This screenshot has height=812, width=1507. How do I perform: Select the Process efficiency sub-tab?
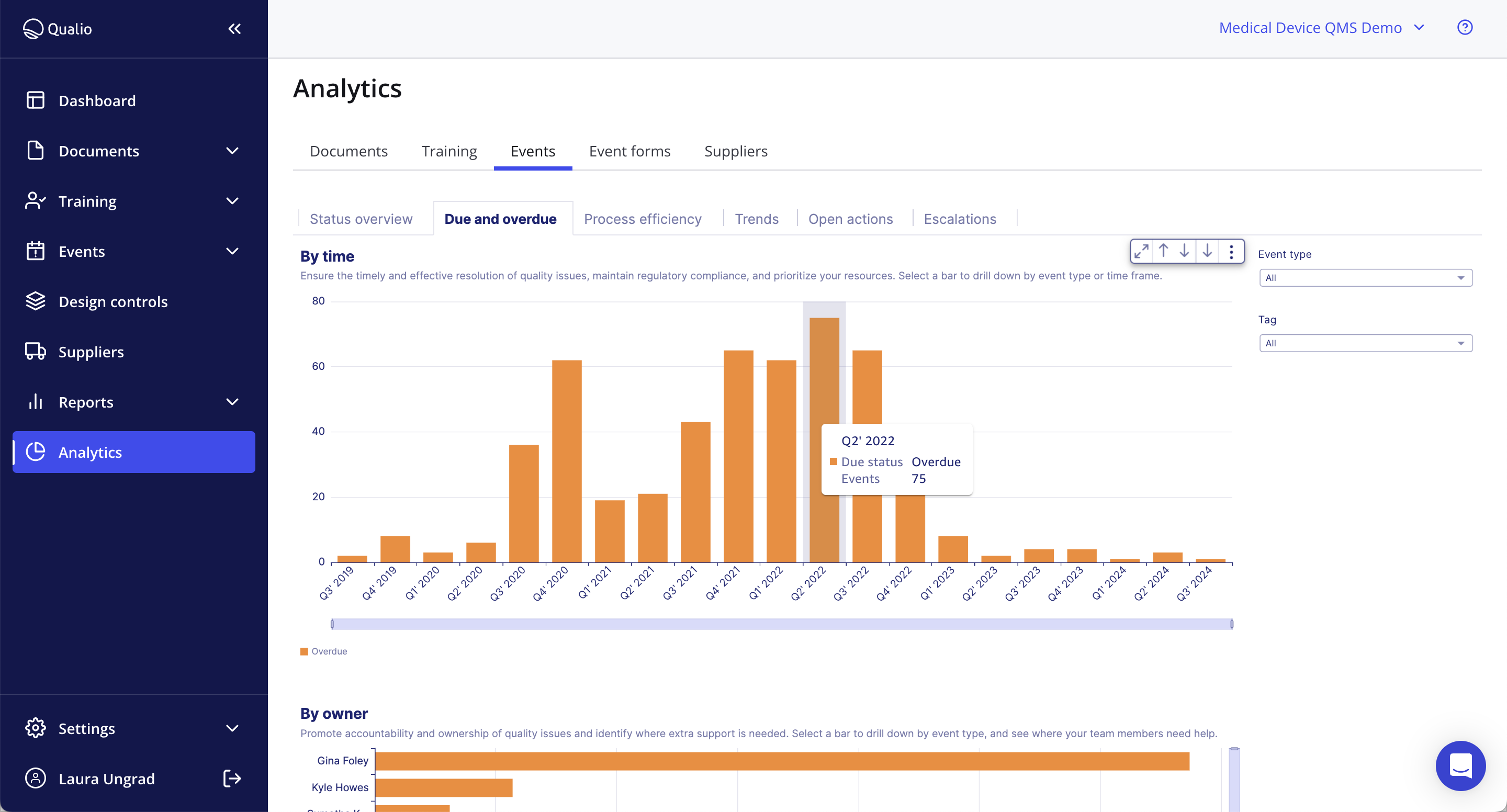tap(643, 218)
